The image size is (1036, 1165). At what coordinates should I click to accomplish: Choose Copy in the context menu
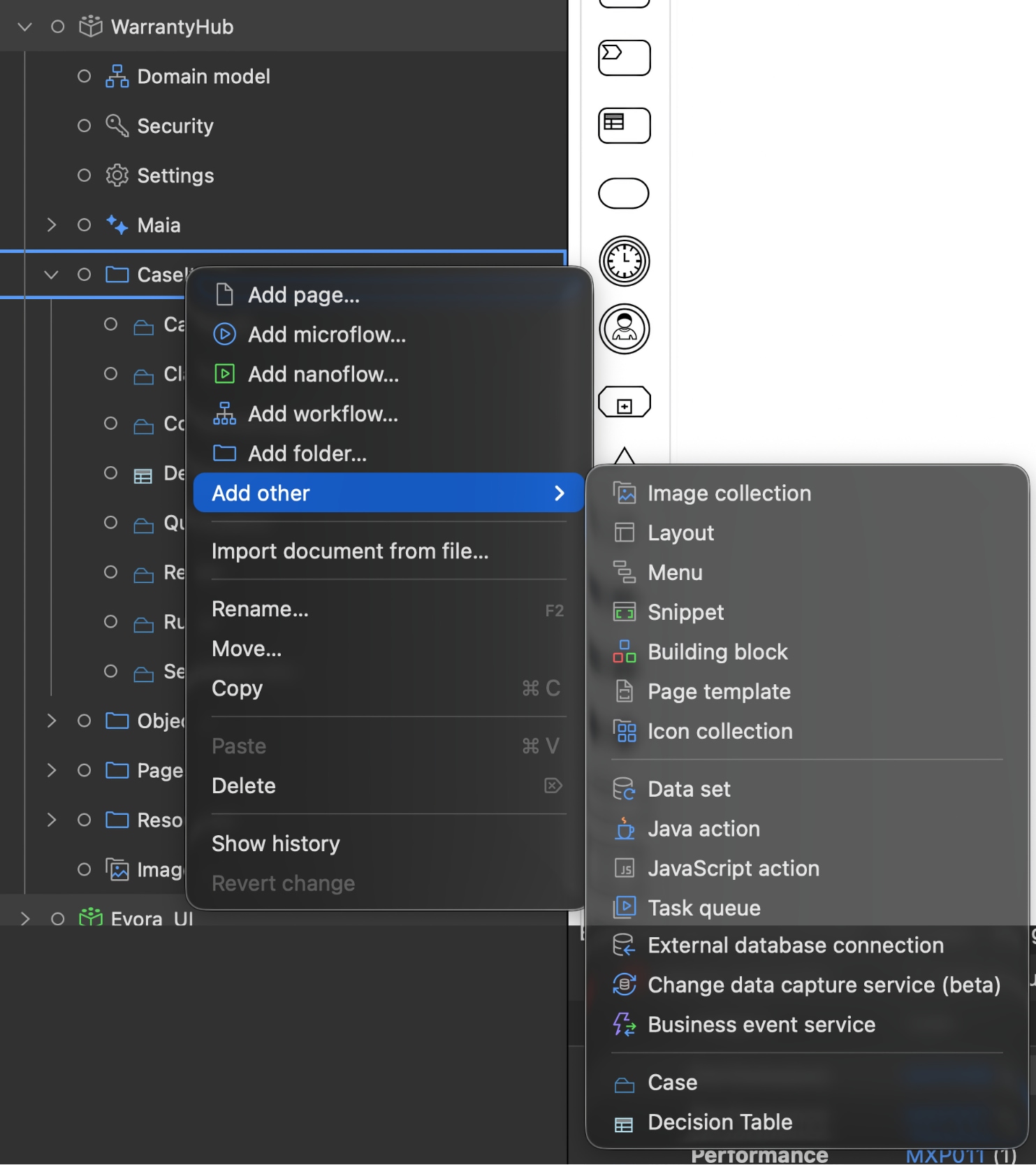[x=388, y=688]
